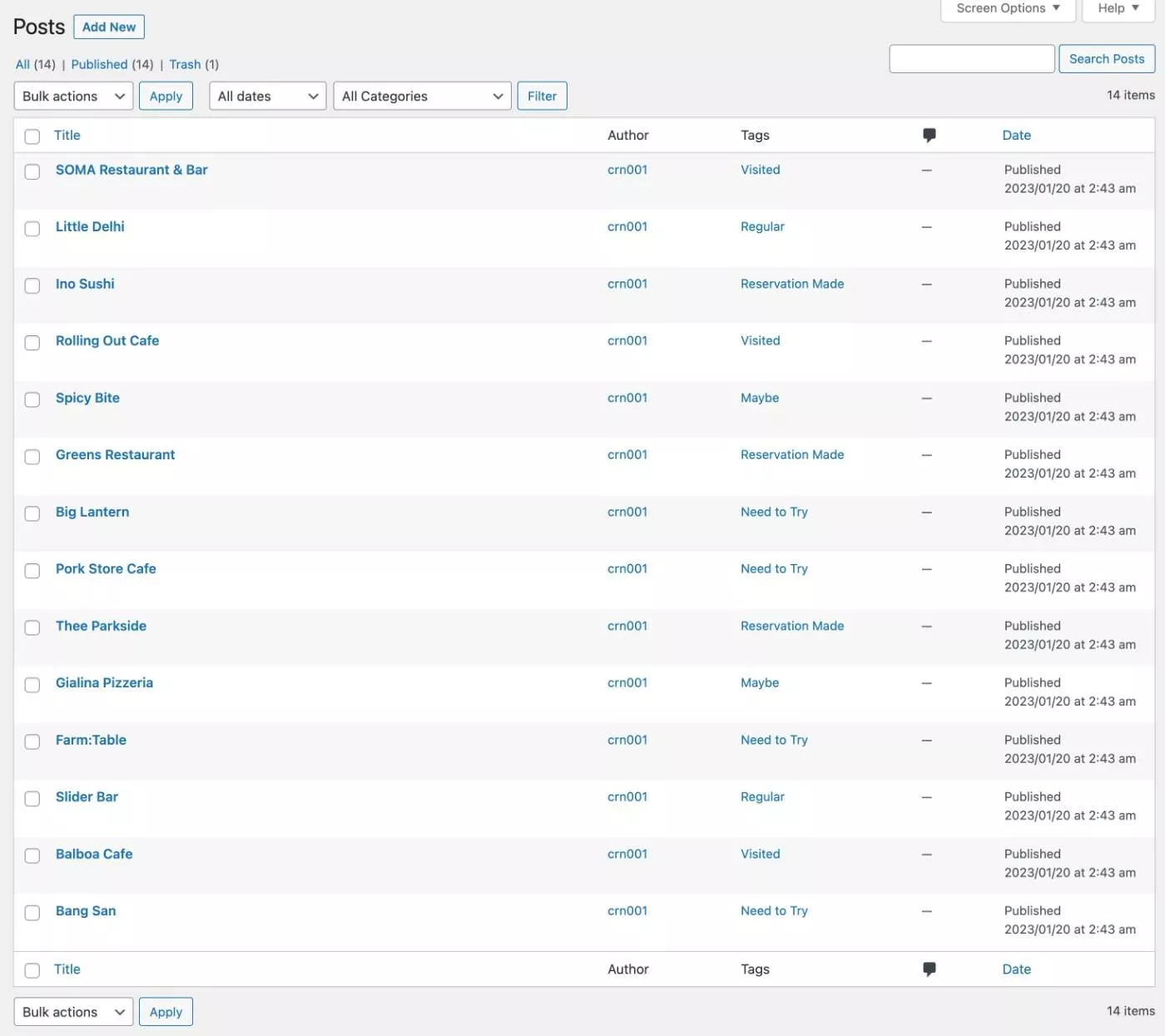The height and width of the screenshot is (1036, 1165).
Task: Click the comments icon in footer row
Action: pyautogui.click(x=930, y=969)
